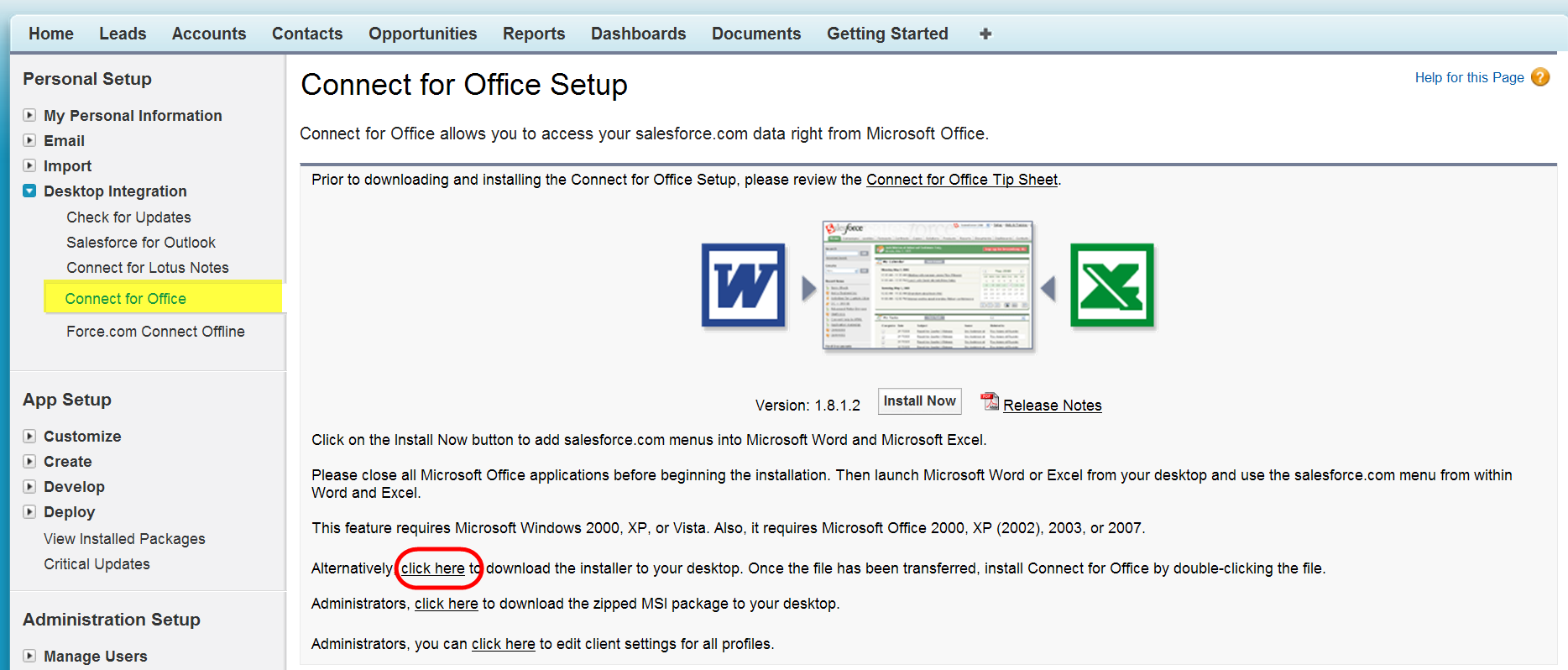Open the Release Notes link
1568x670 pixels.
point(1053,406)
